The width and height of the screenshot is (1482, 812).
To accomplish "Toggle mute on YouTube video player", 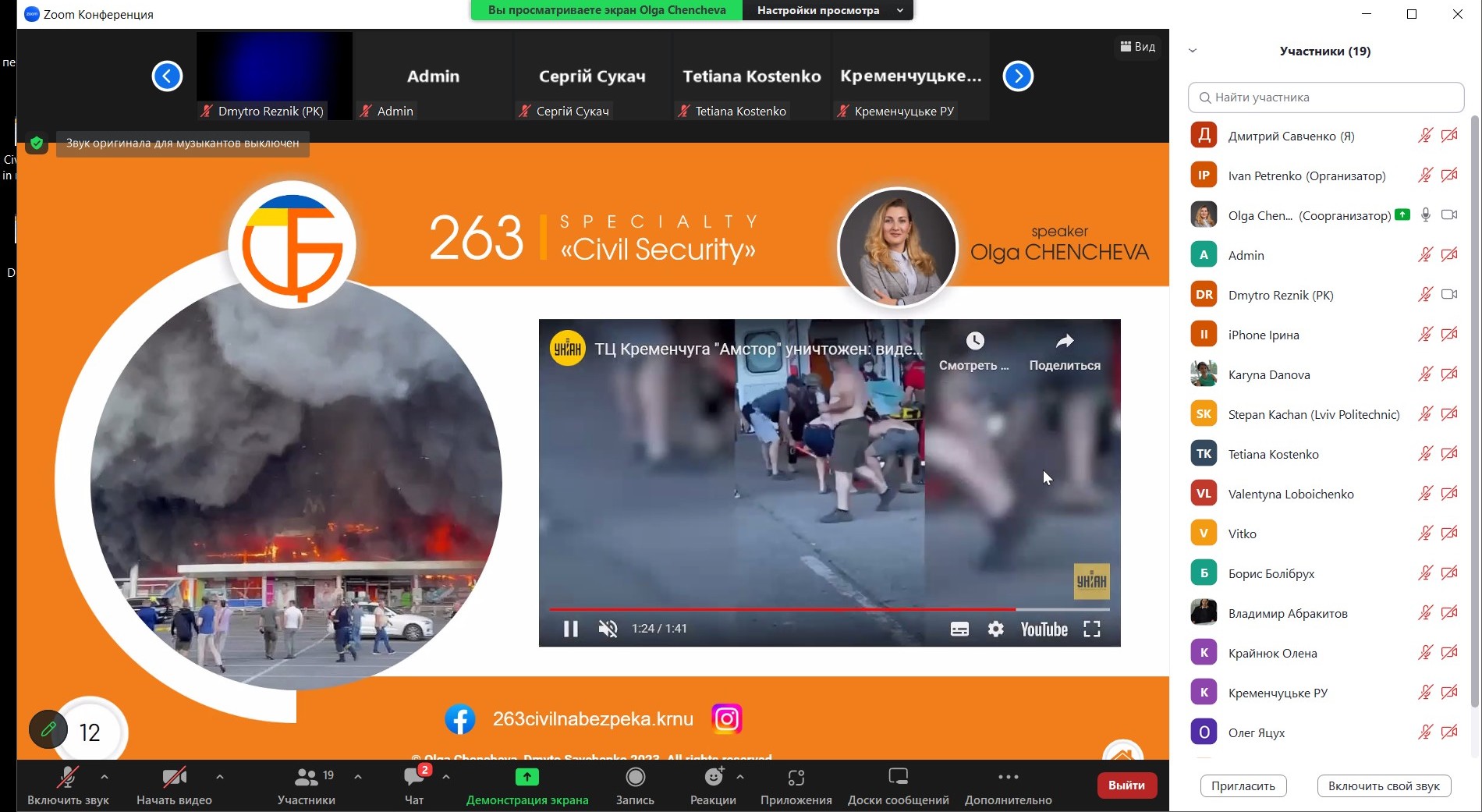I will [608, 629].
